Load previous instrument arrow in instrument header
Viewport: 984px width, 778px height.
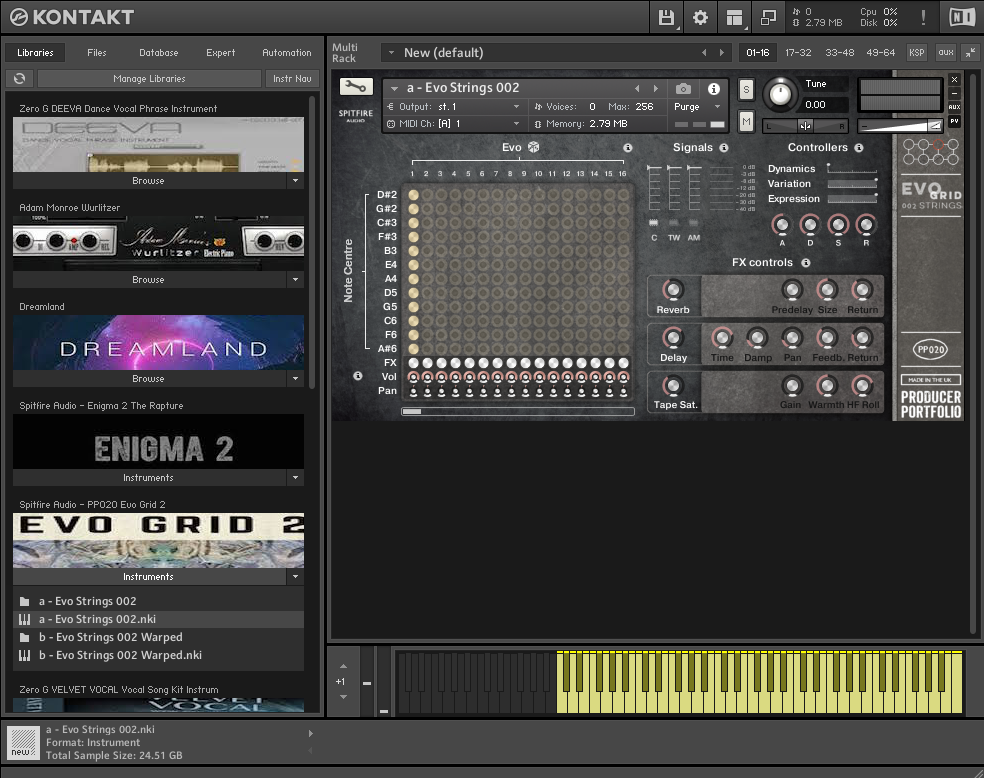tap(638, 88)
